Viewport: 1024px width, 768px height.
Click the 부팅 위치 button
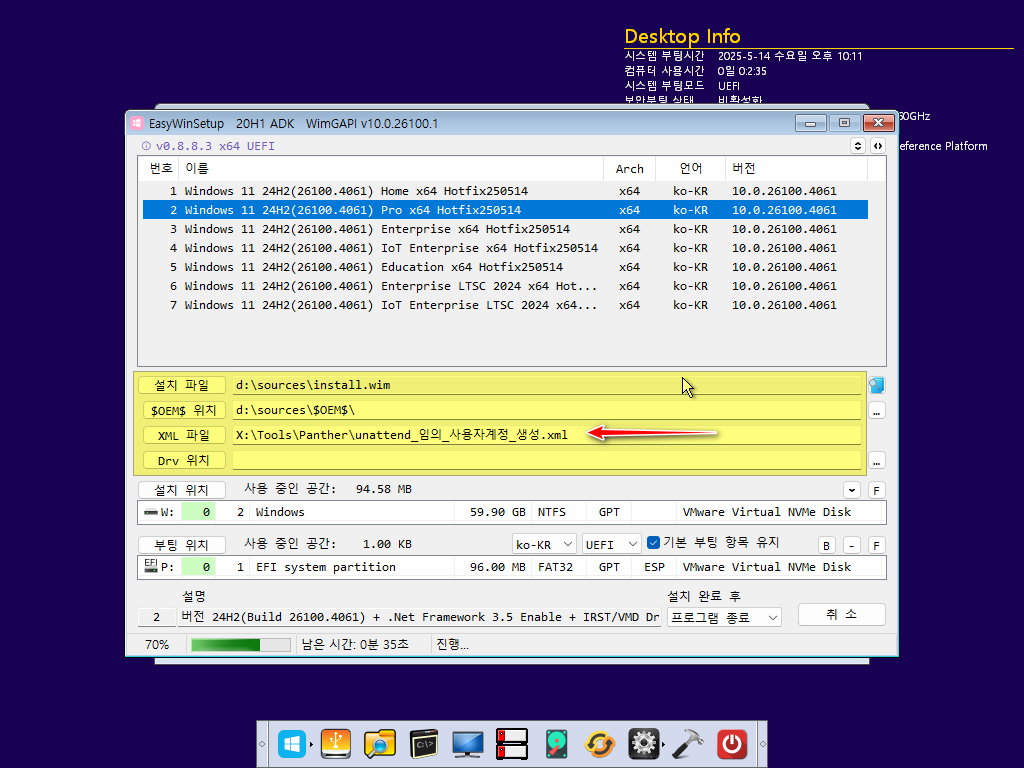[182, 545]
